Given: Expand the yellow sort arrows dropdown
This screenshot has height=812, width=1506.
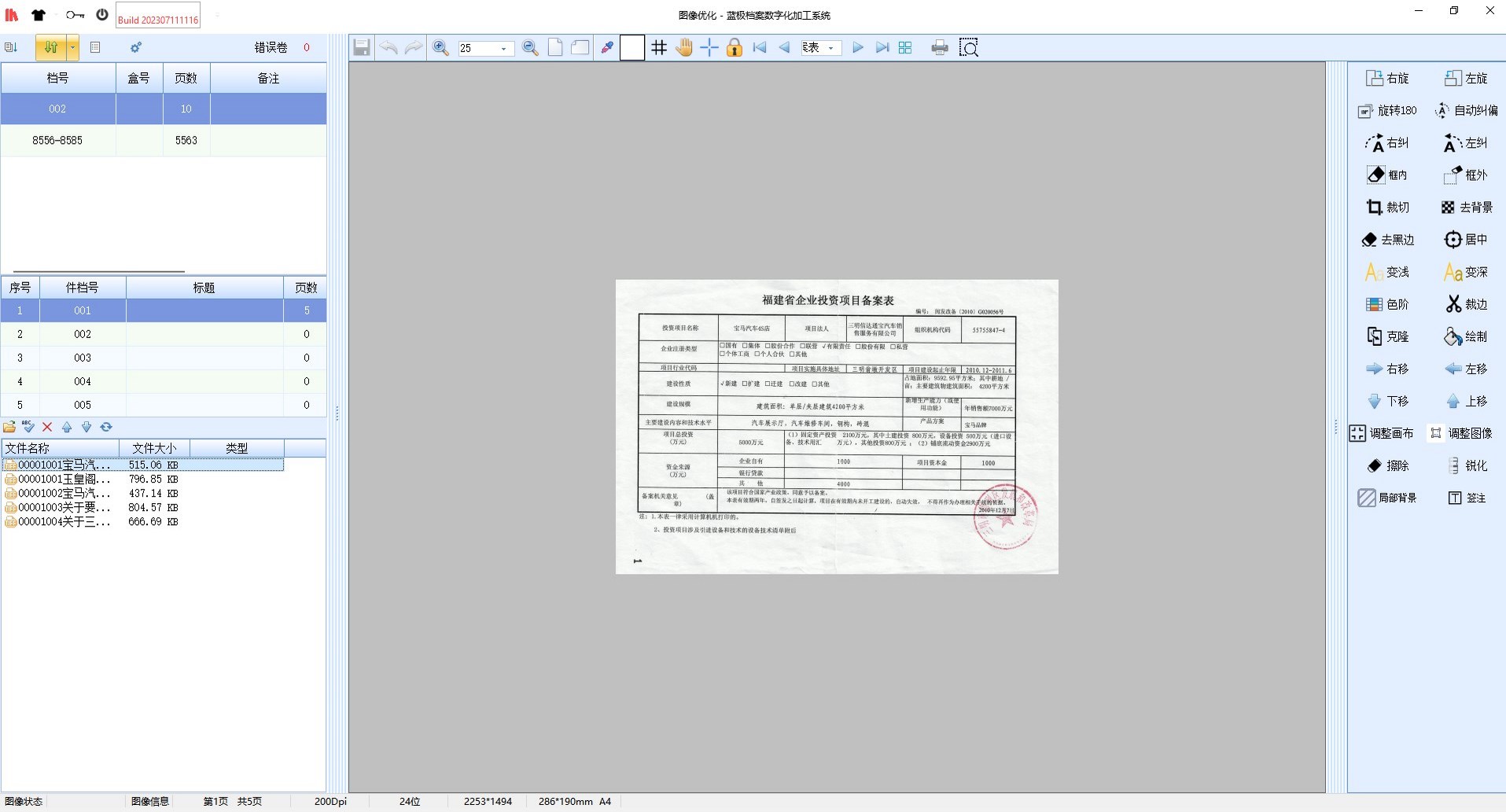Looking at the screenshot, I should [x=72, y=48].
